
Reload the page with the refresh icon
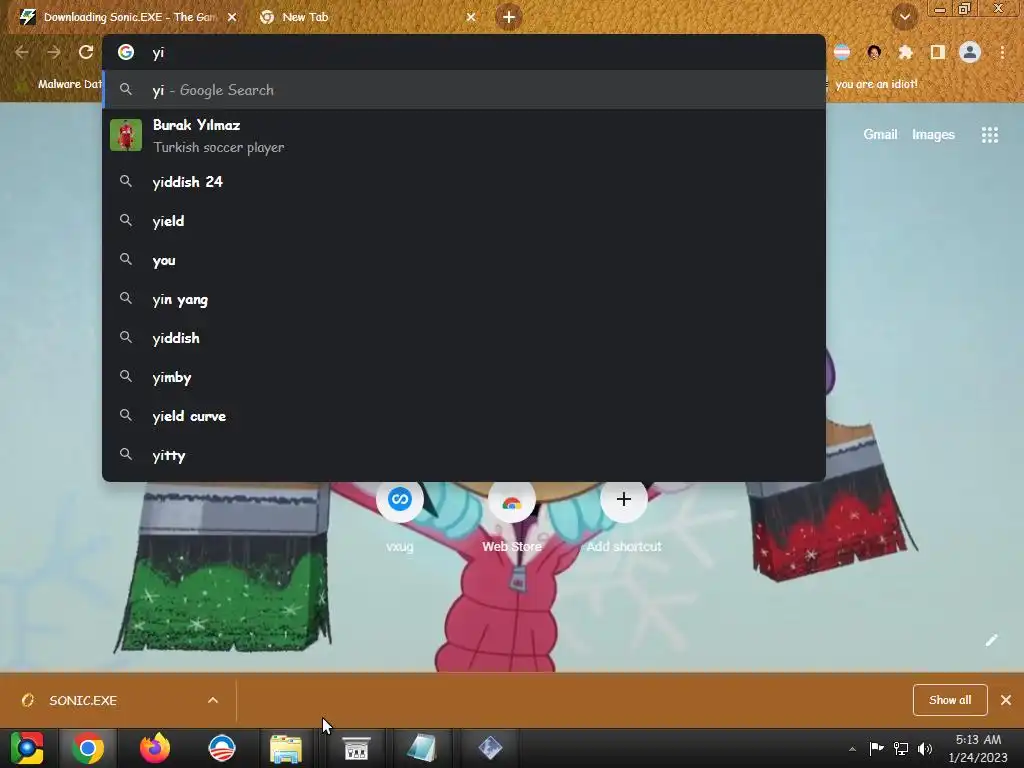point(86,52)
